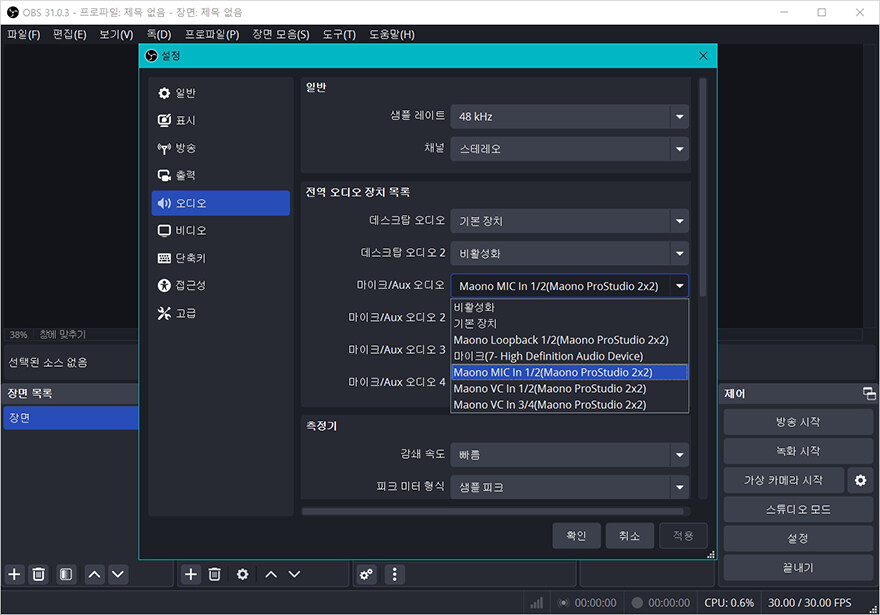Click the 녹화 시작 button

click(797, 450)
